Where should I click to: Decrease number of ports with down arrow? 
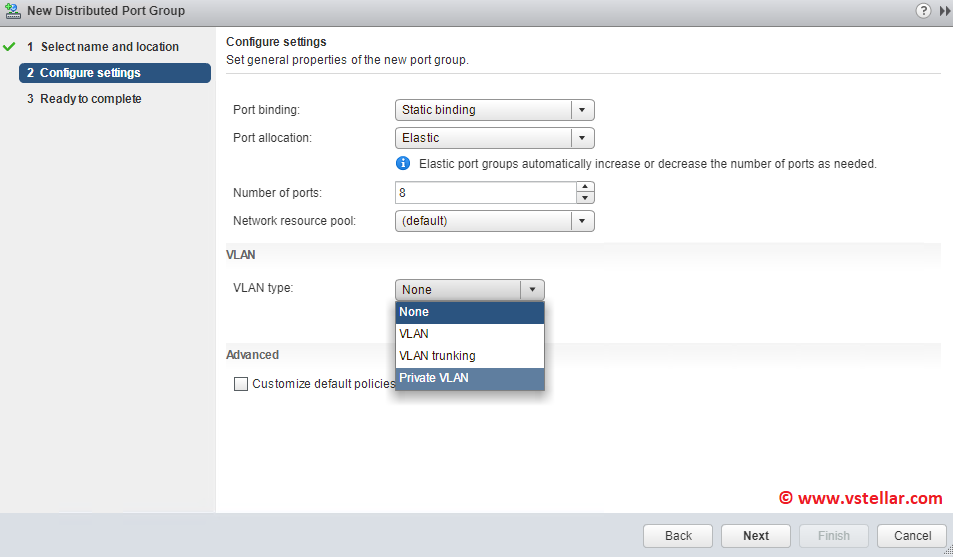[x=585, y=198]
